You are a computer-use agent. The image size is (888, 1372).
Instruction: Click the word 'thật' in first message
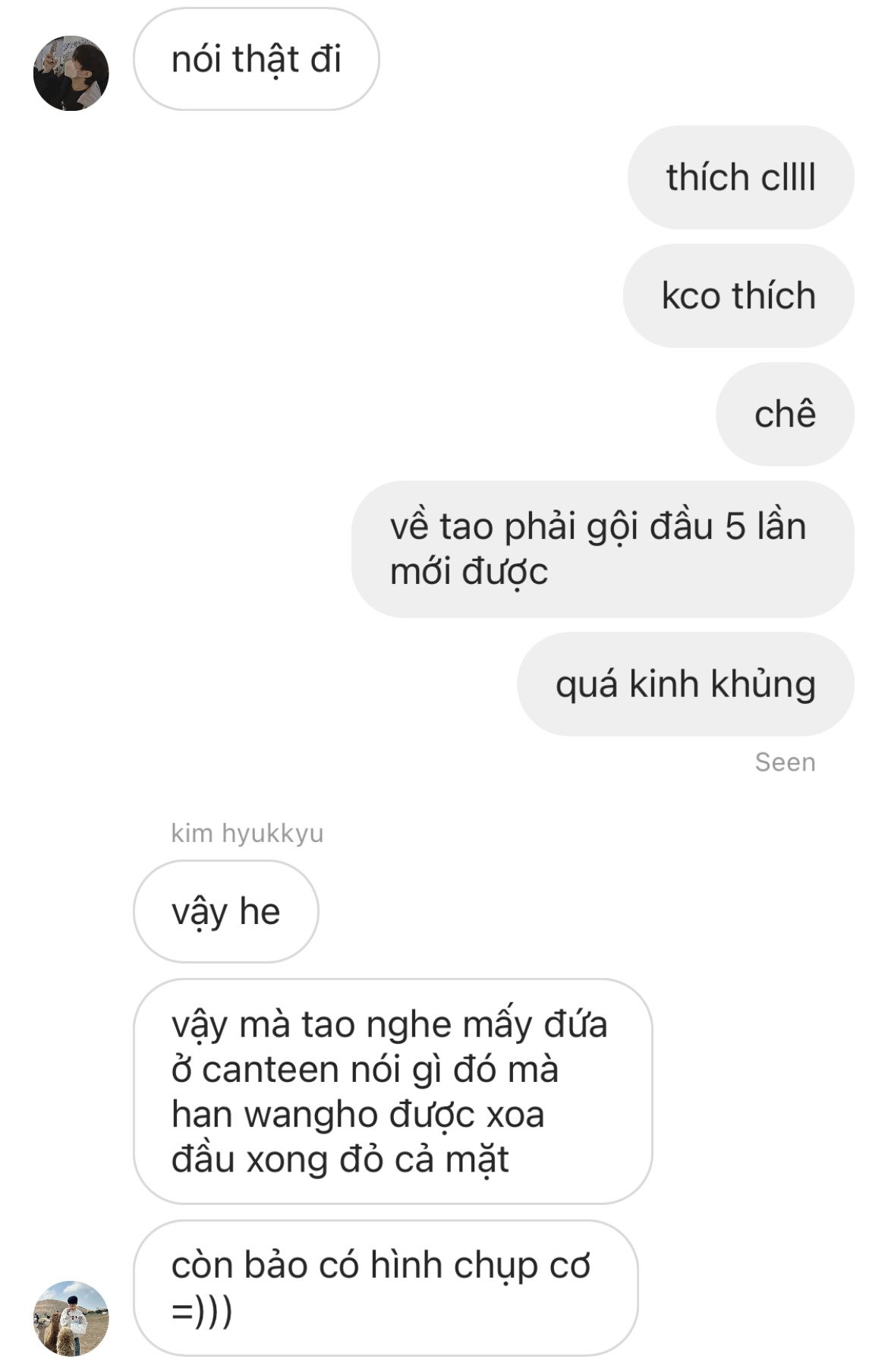pos(266,59)
